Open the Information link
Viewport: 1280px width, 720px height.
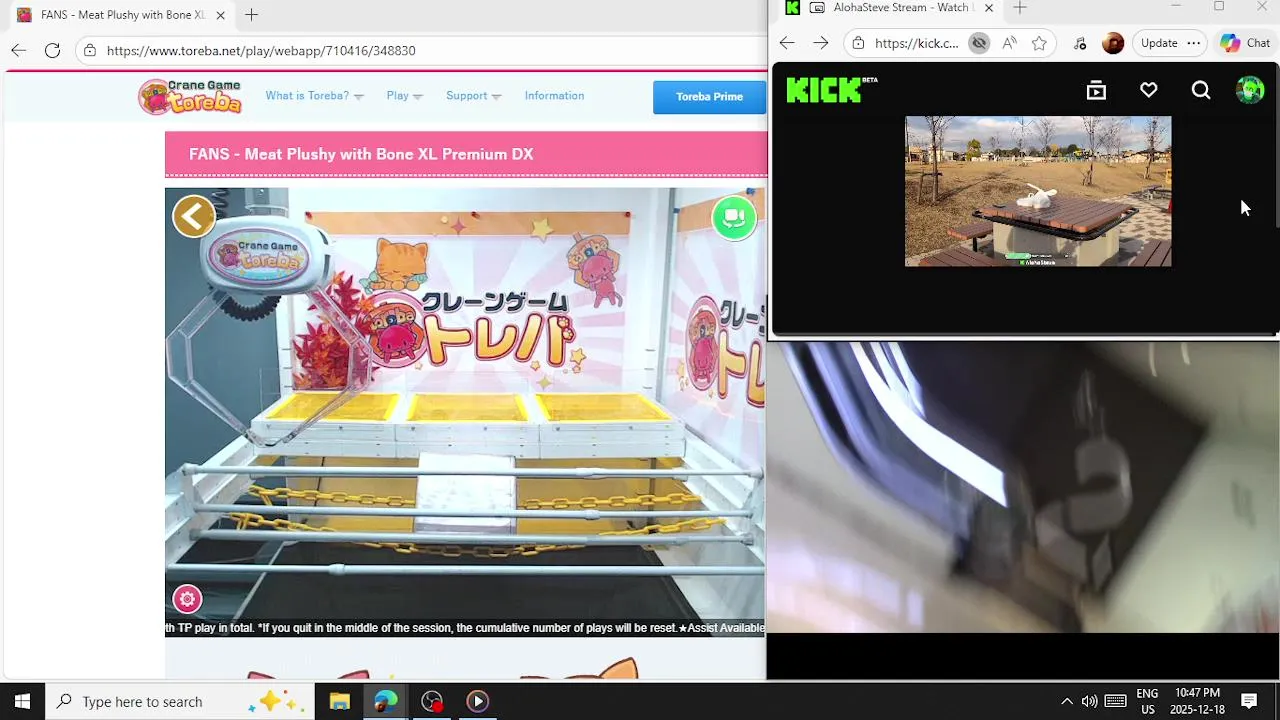click(x=554, y=96)
